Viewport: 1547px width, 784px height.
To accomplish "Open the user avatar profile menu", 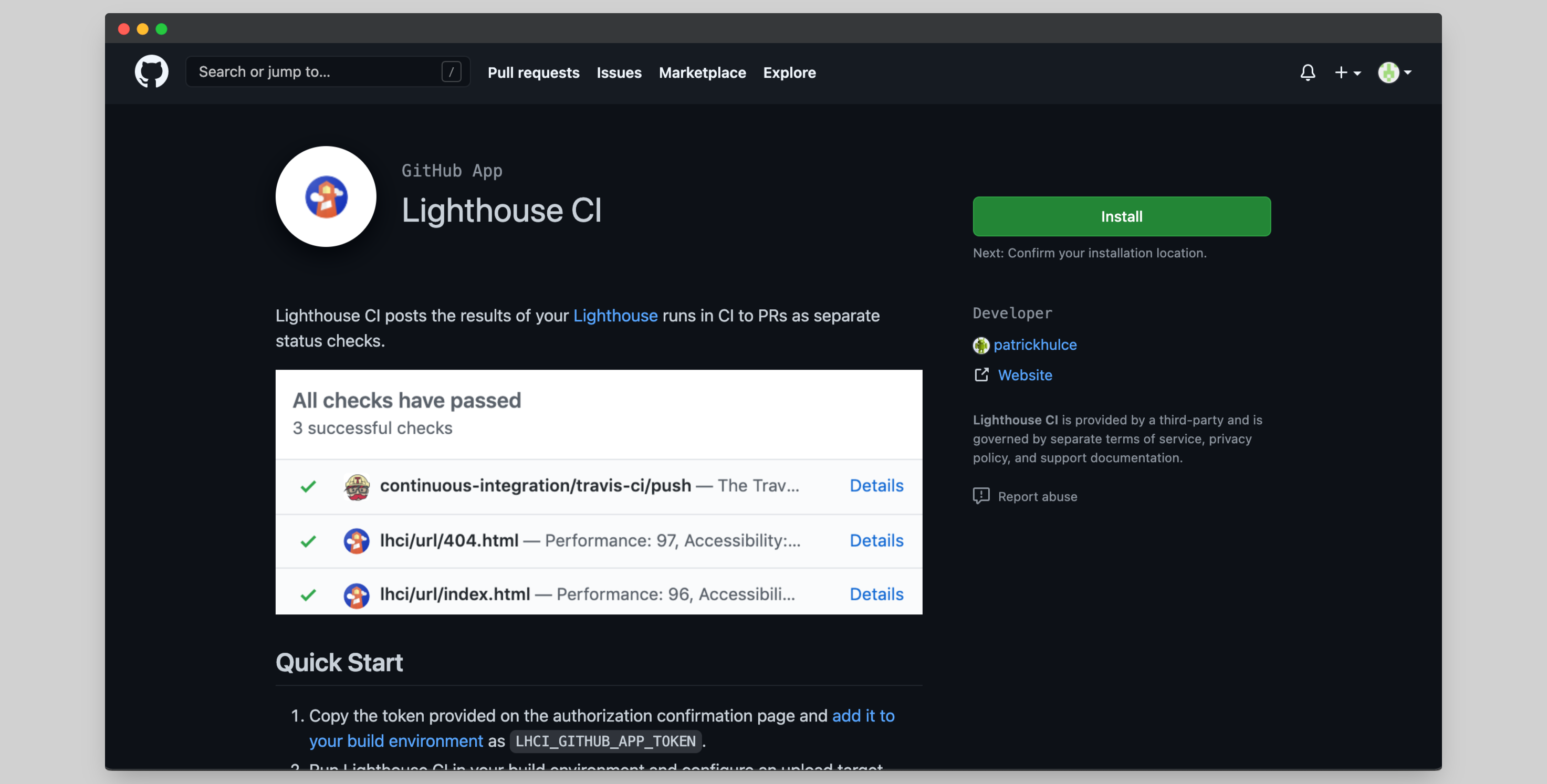I will pyautogui.click(x=1395, y=72).
